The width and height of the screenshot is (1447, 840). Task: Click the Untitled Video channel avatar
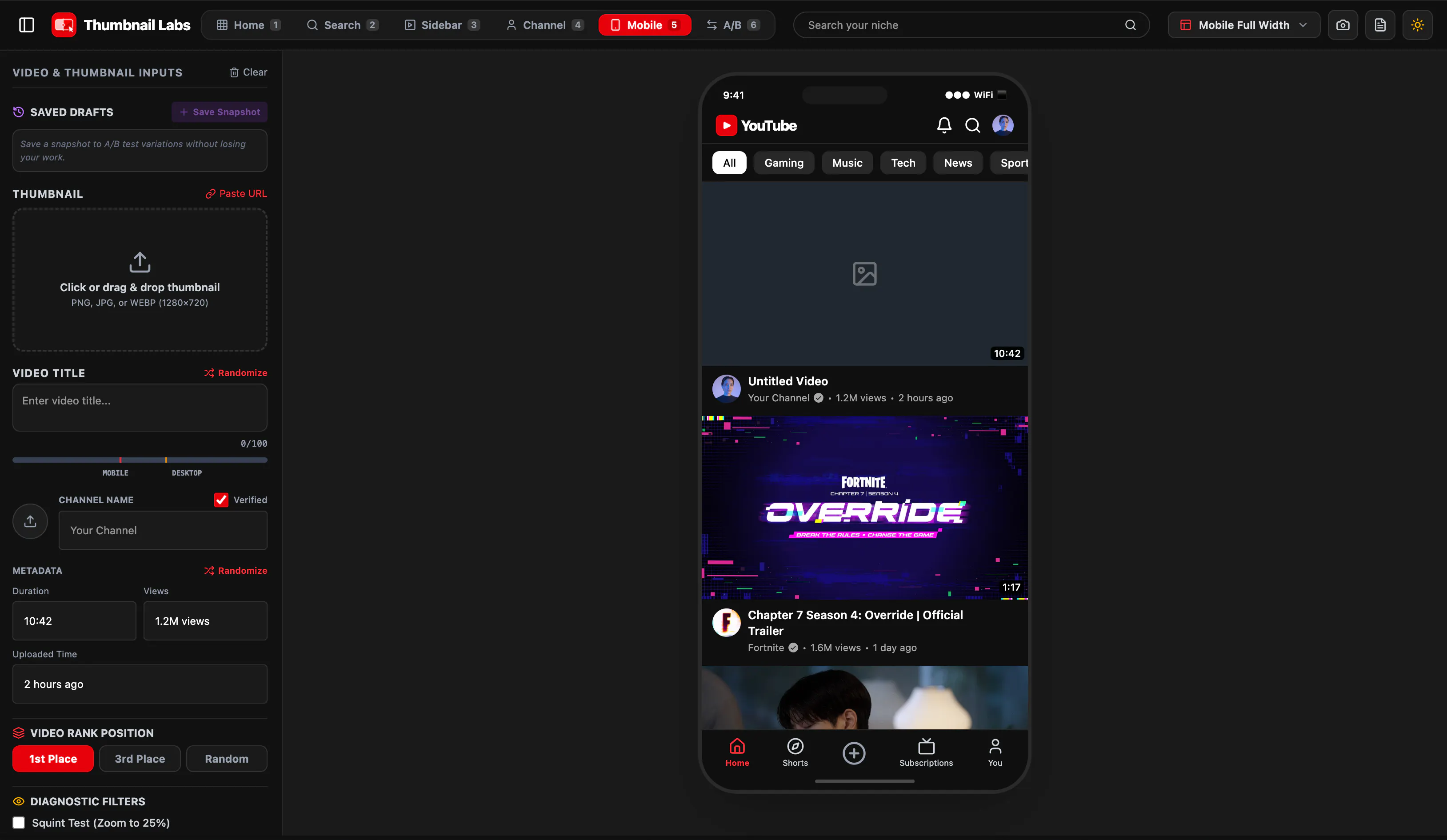click(x=726, y=389)
